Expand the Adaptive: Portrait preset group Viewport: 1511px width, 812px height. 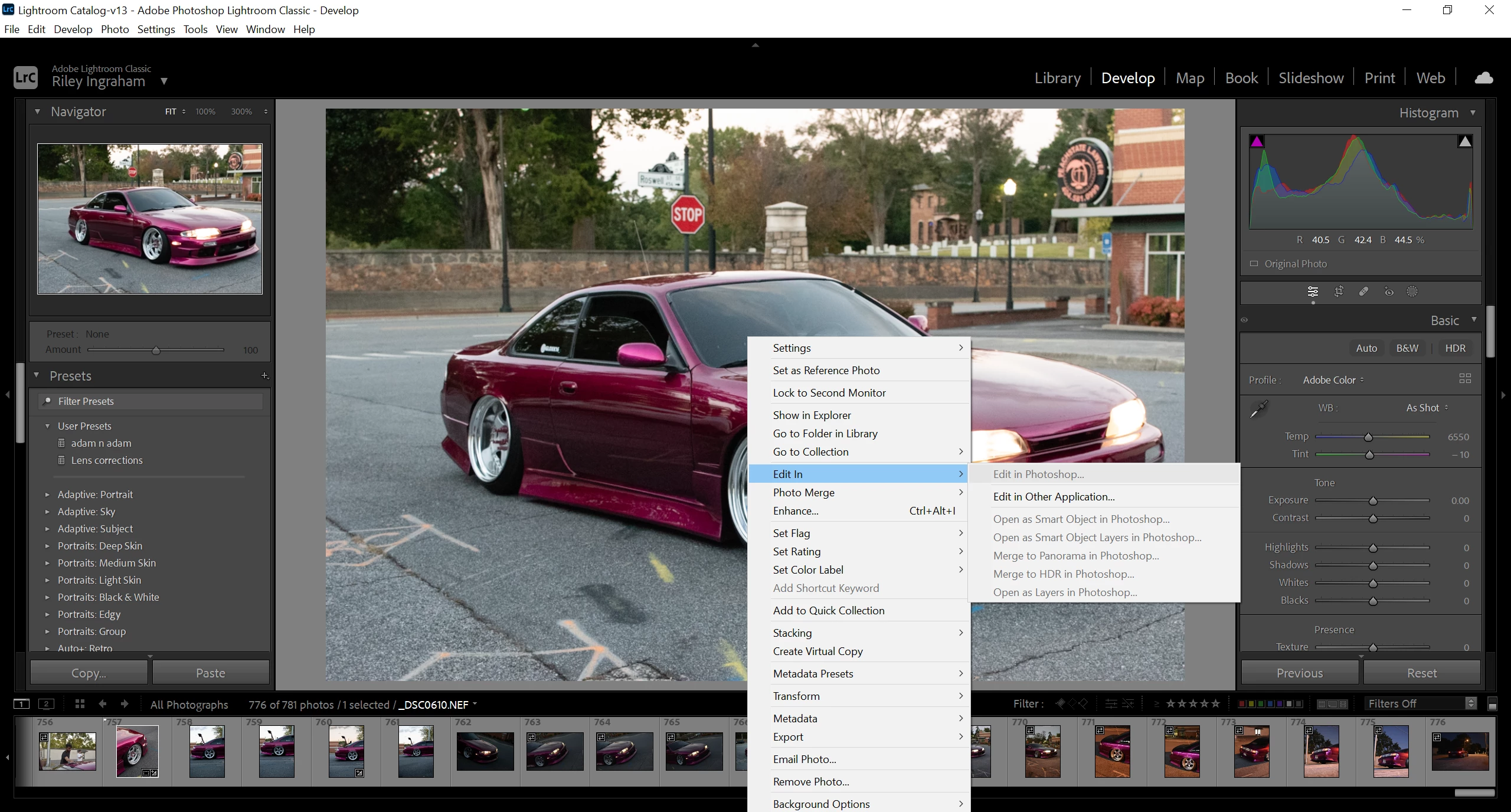click(x=48, y=495)
